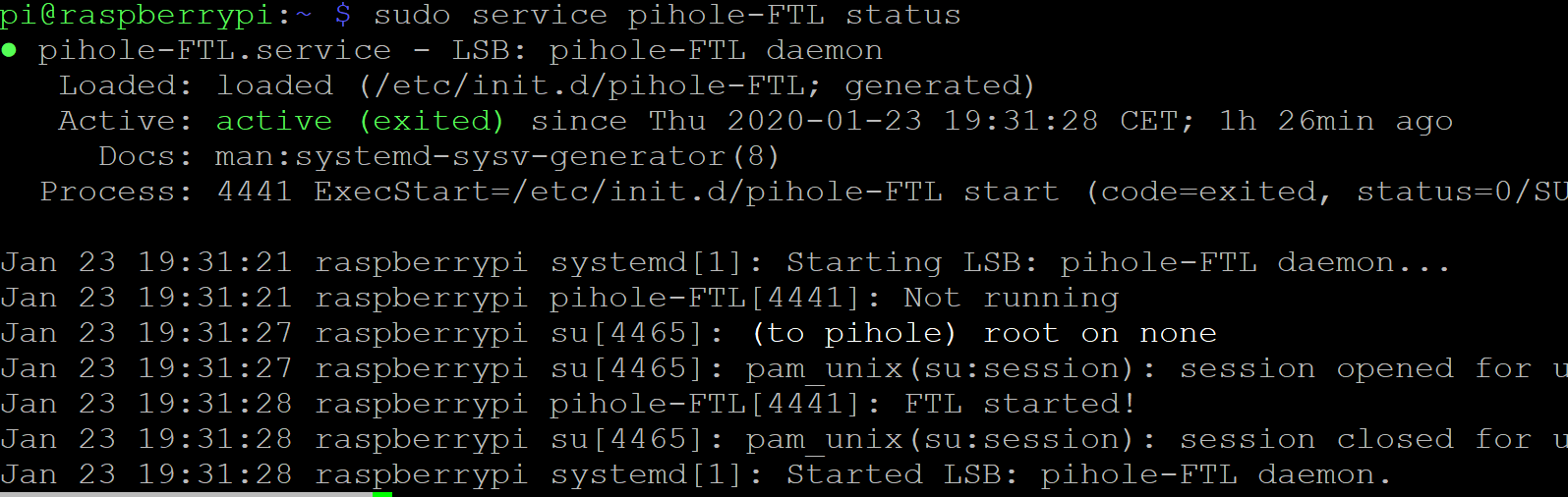Click the 'sudo service pihole-FTL status' command

tap(668, 15)
